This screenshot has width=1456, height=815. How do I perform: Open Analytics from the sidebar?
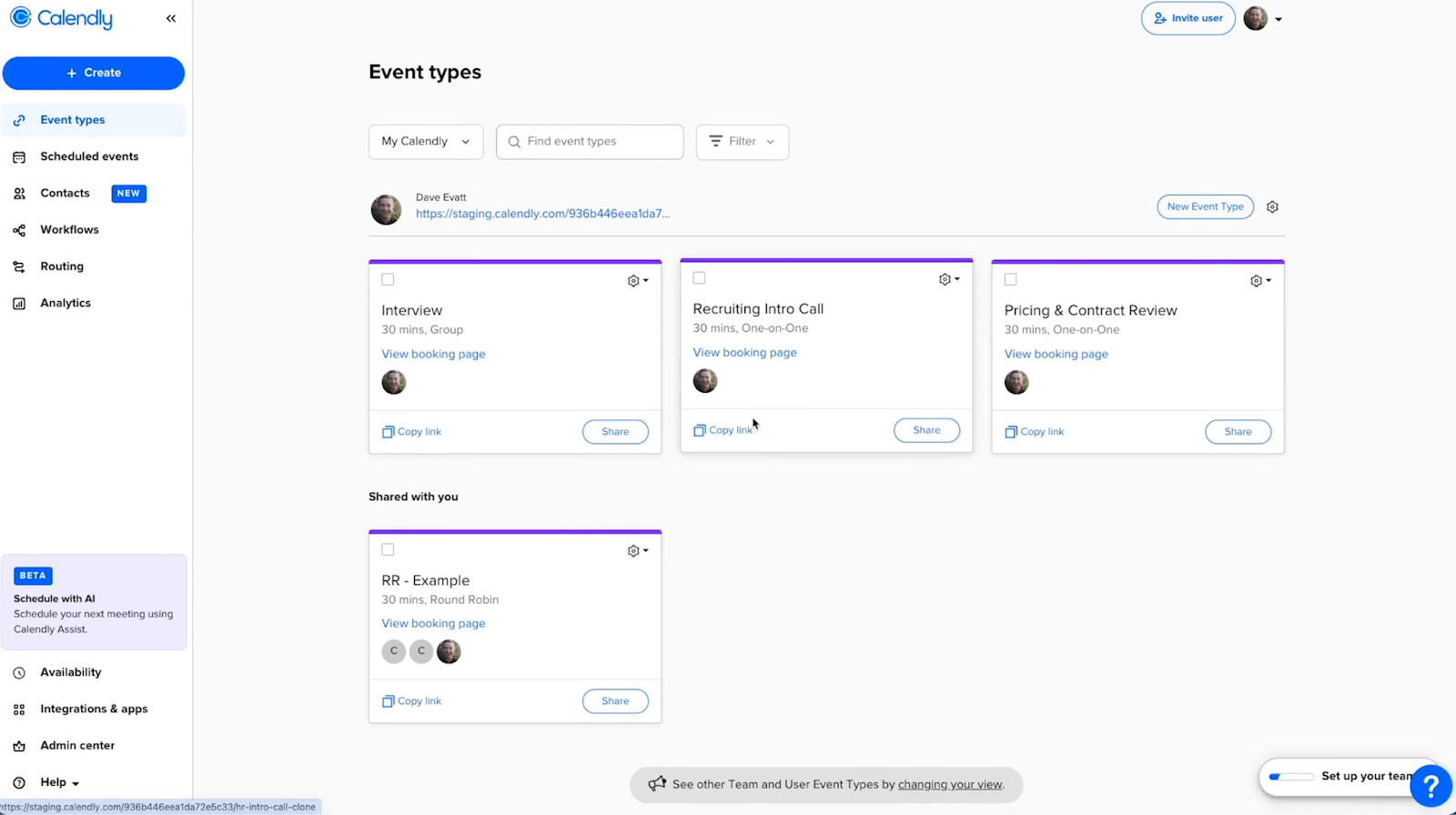coord(66,303)
